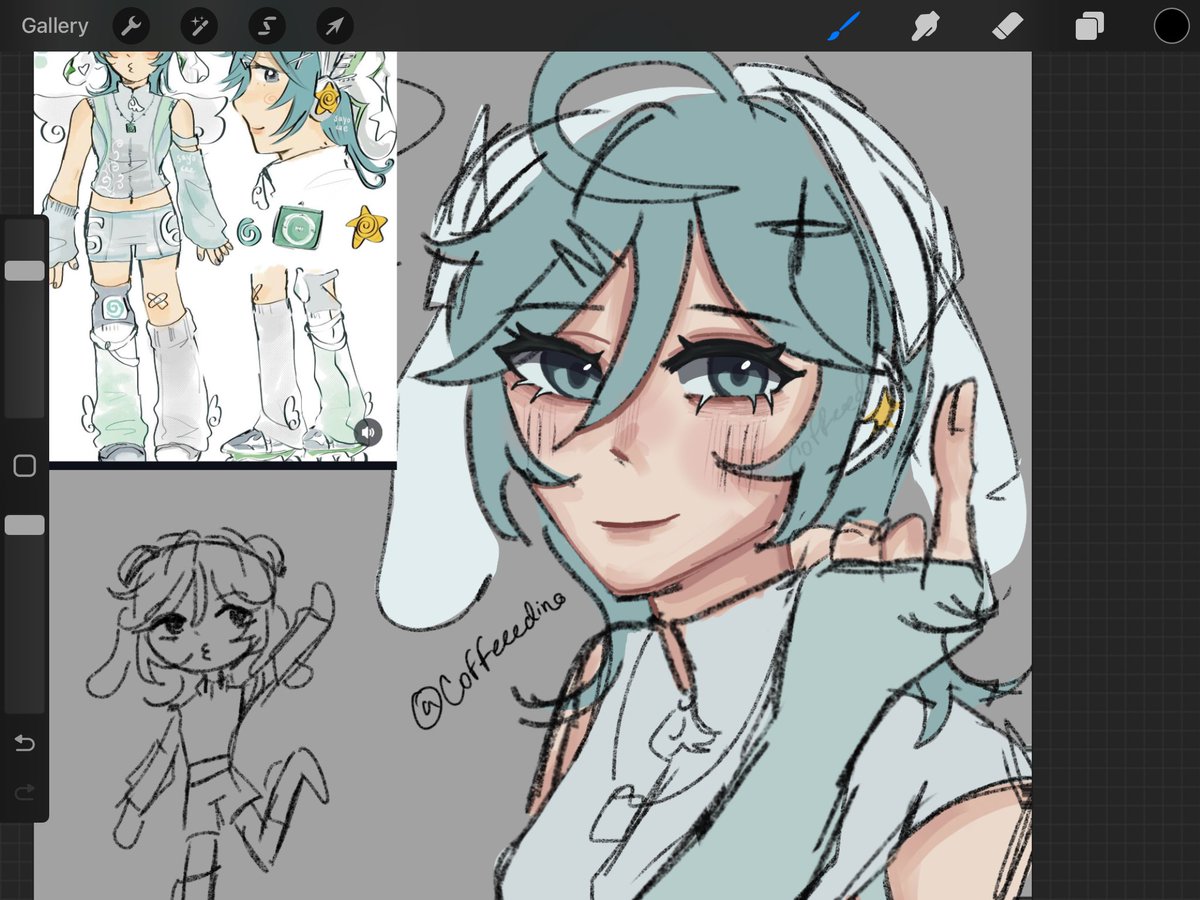The width and height of the screenshot is (1200, 900).
Task: Tap the Modify square button in sidebar
Action: [25, 466]
